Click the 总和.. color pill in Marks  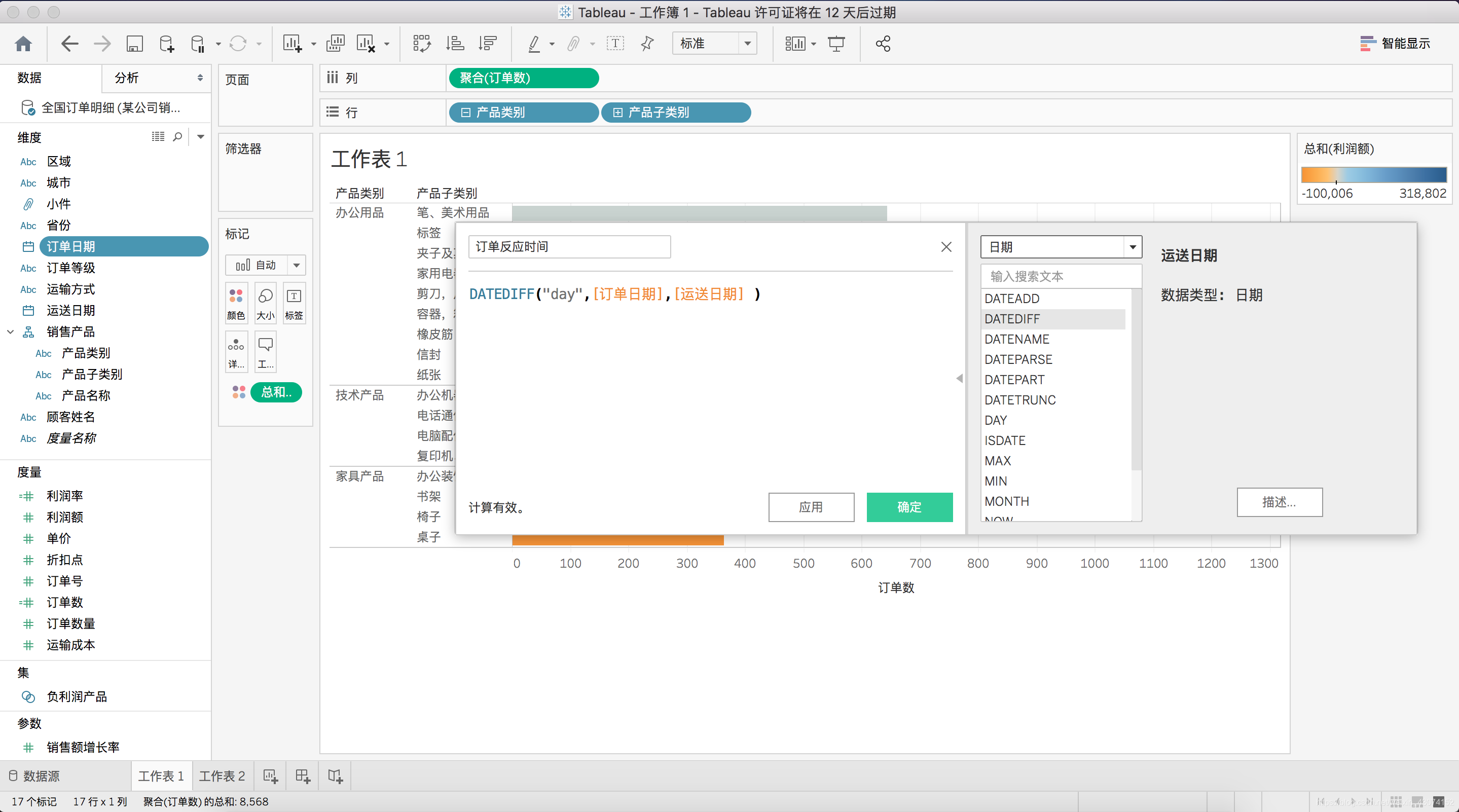click(276, 392)
